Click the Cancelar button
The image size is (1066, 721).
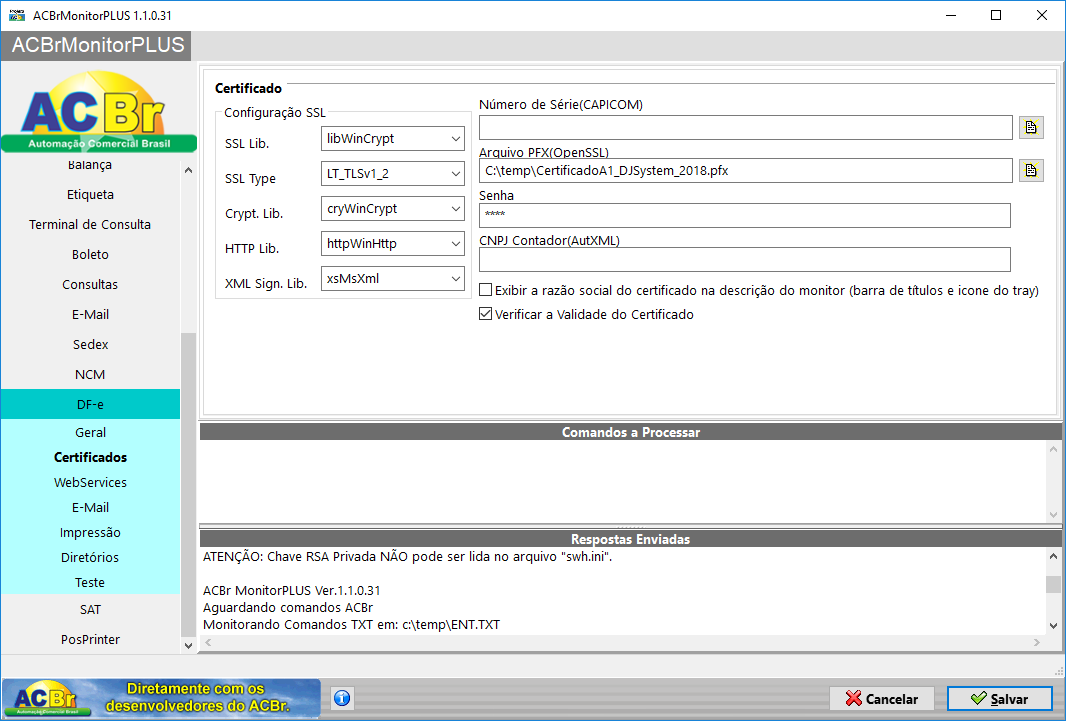pyautogui.click(x=882, y=699)
